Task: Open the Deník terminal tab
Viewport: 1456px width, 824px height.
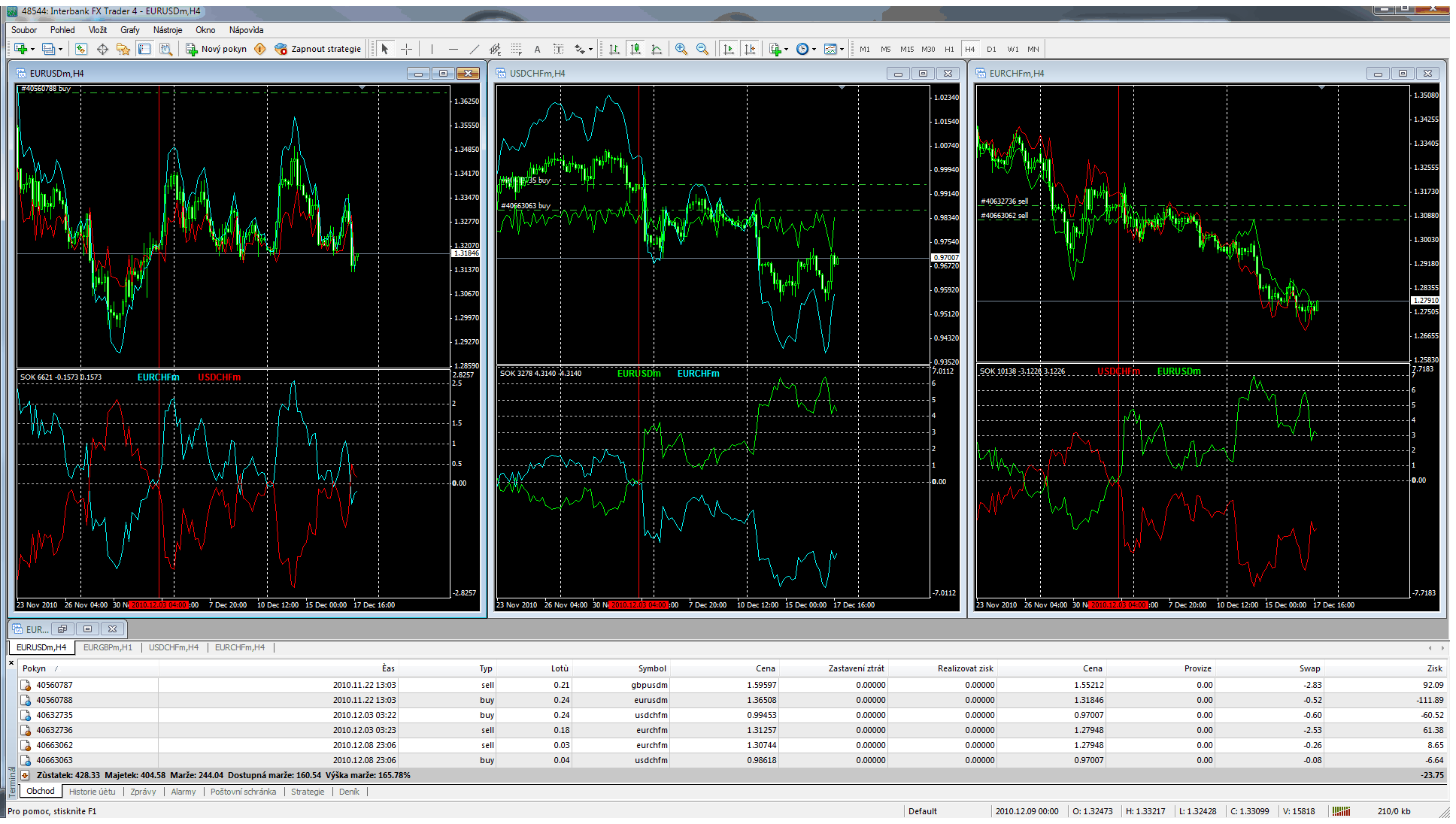Action: click(349, 792)
